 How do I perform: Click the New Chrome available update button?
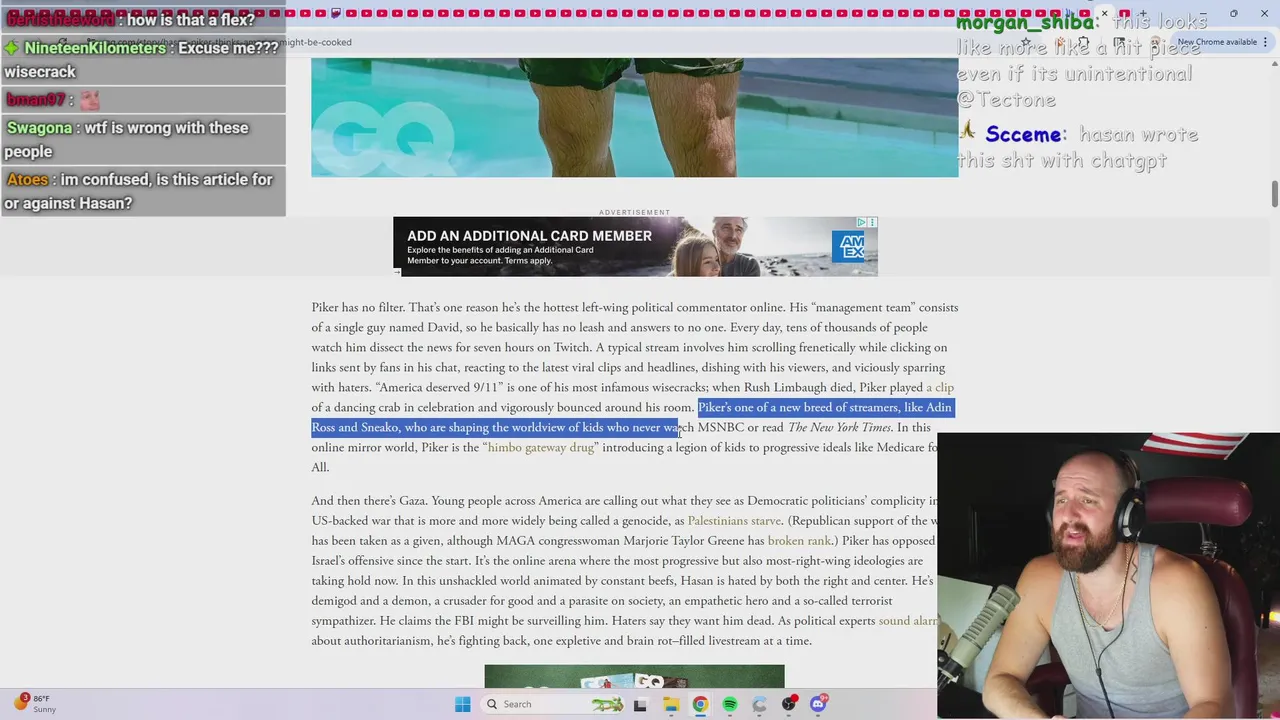click(x=1217, y=42)
